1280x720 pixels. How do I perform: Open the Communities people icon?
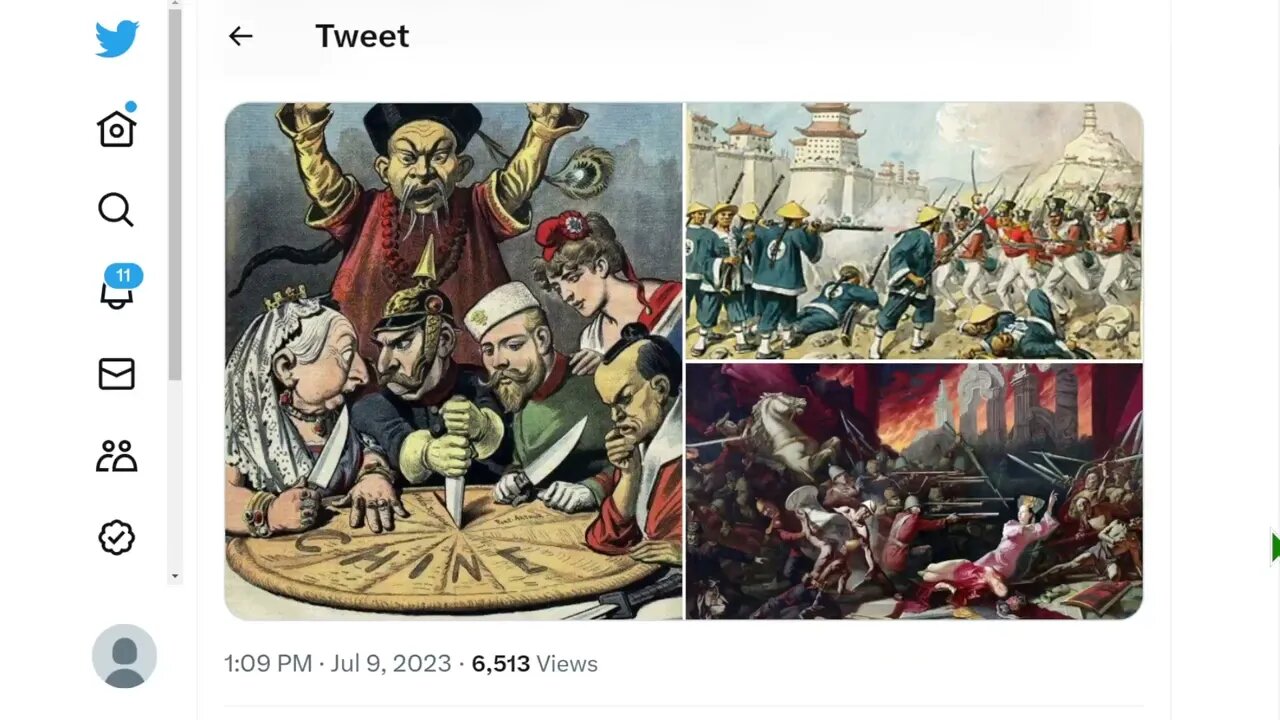click(116, 456)
